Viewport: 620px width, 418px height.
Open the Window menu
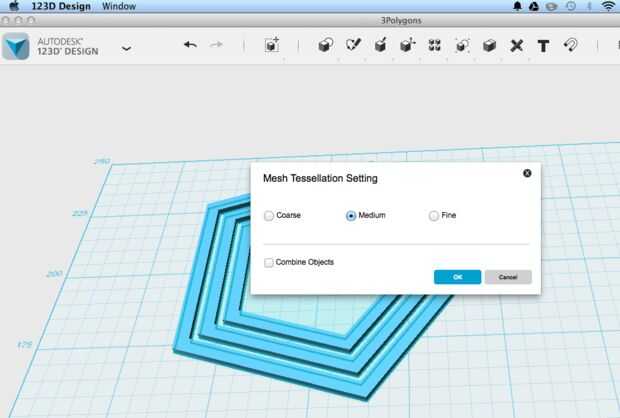(119, 6)
